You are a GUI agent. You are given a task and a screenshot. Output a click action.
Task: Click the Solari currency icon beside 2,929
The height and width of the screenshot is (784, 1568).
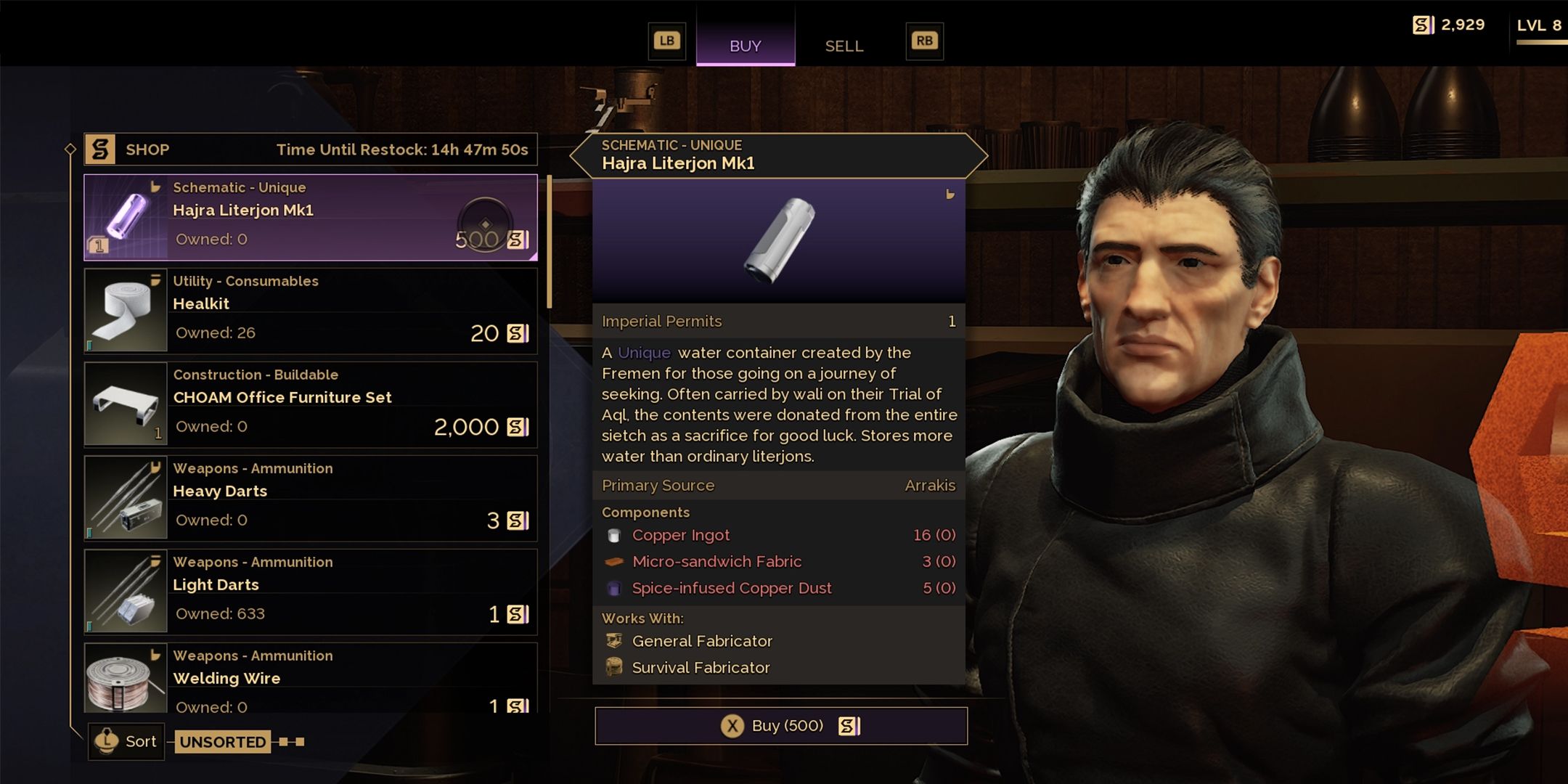(1424, 25)
